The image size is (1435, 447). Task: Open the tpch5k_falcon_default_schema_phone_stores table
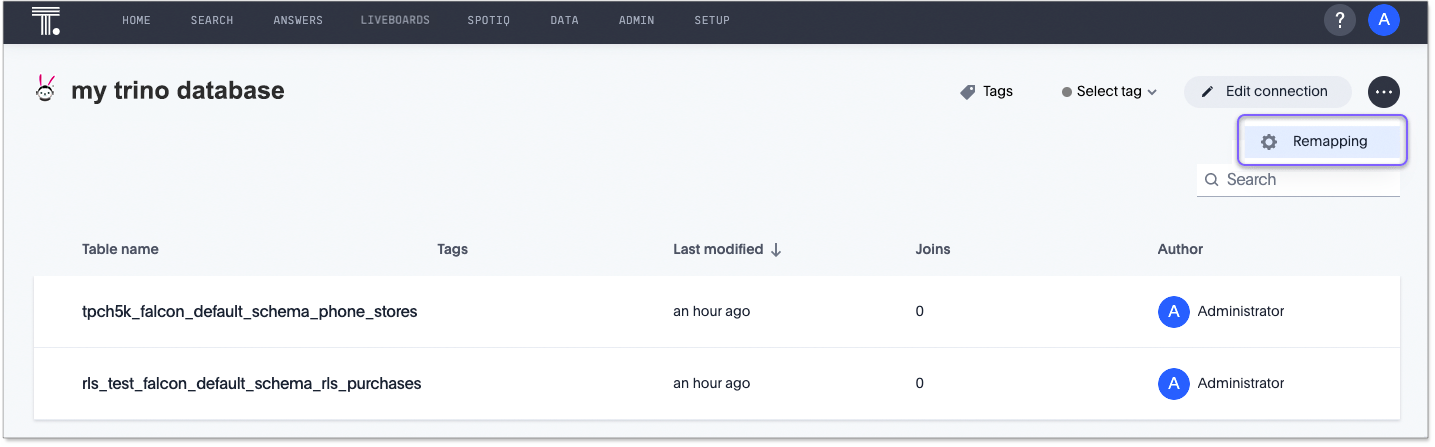[249, 312]
